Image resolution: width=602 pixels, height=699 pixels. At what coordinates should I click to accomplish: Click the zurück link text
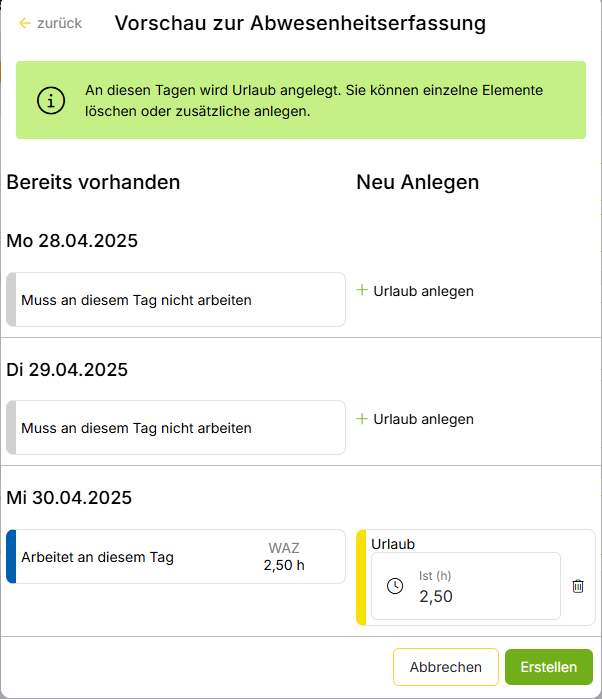59,23
